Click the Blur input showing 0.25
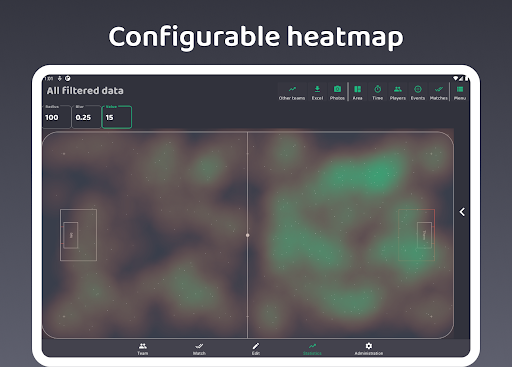512x367 pixels. 86,117
